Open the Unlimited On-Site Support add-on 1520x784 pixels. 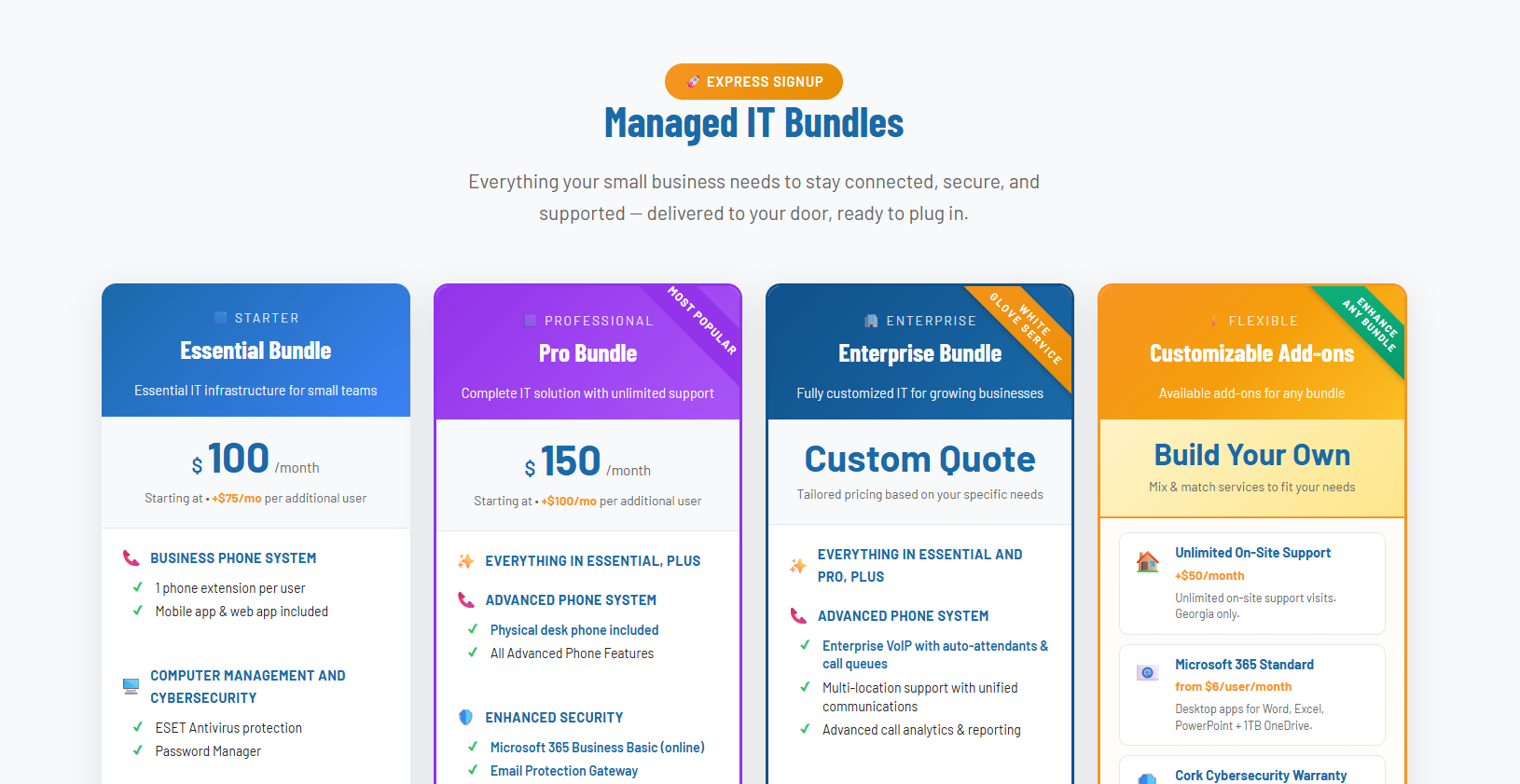(1251, 584)
